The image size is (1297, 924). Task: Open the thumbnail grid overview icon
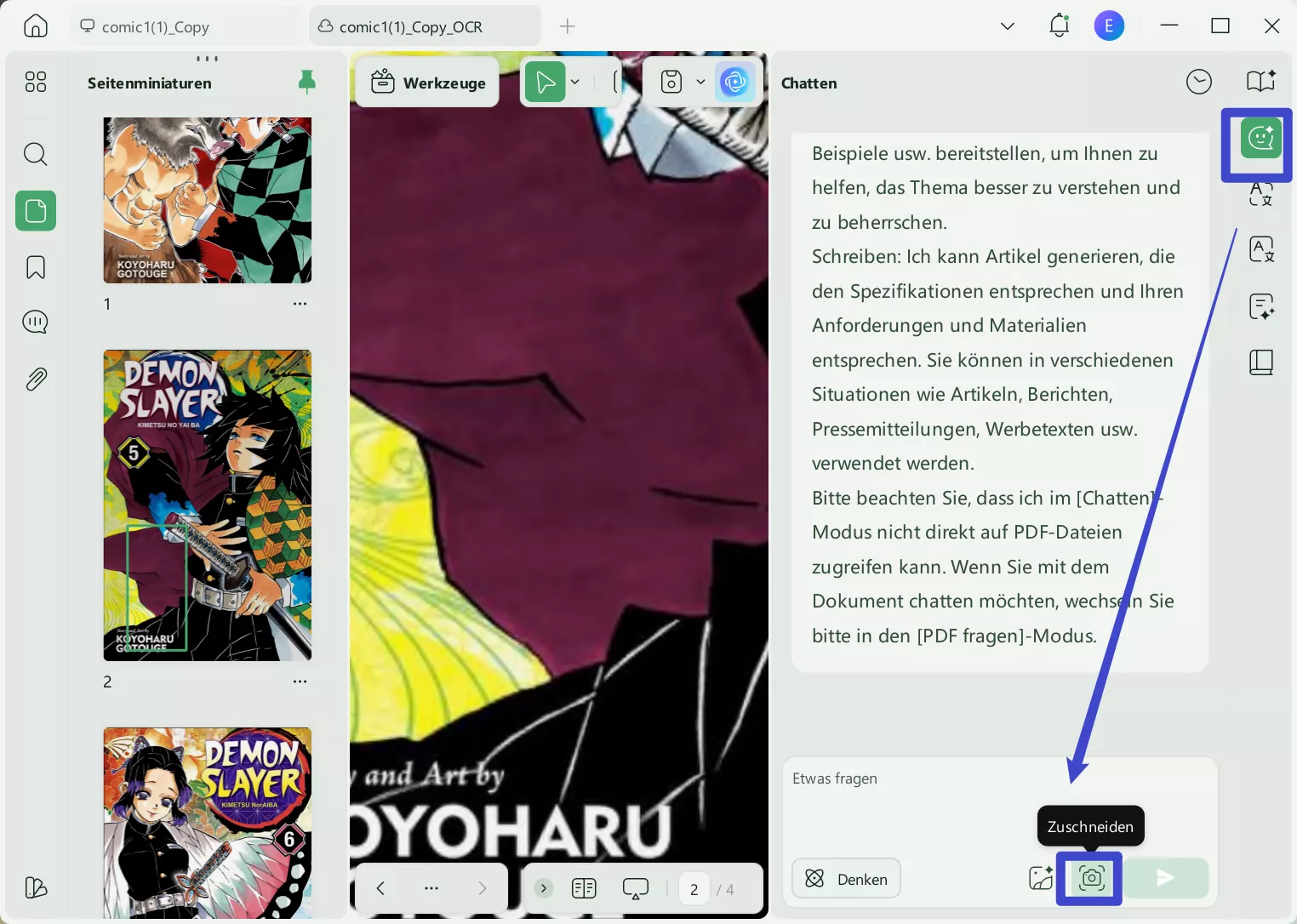click(x=36, y=82)
